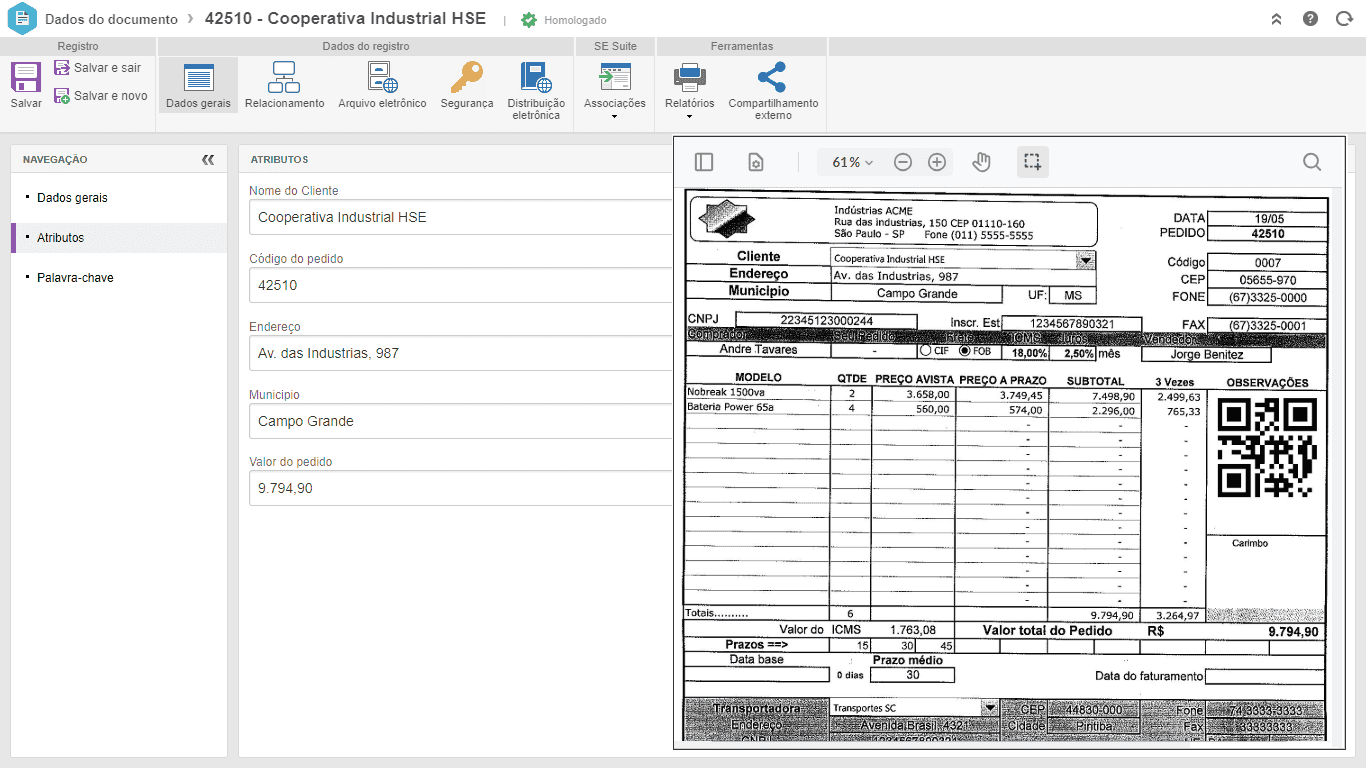1366x768 pixels.
Task: Click the QR code in Observações
Action: (1267, 448)
